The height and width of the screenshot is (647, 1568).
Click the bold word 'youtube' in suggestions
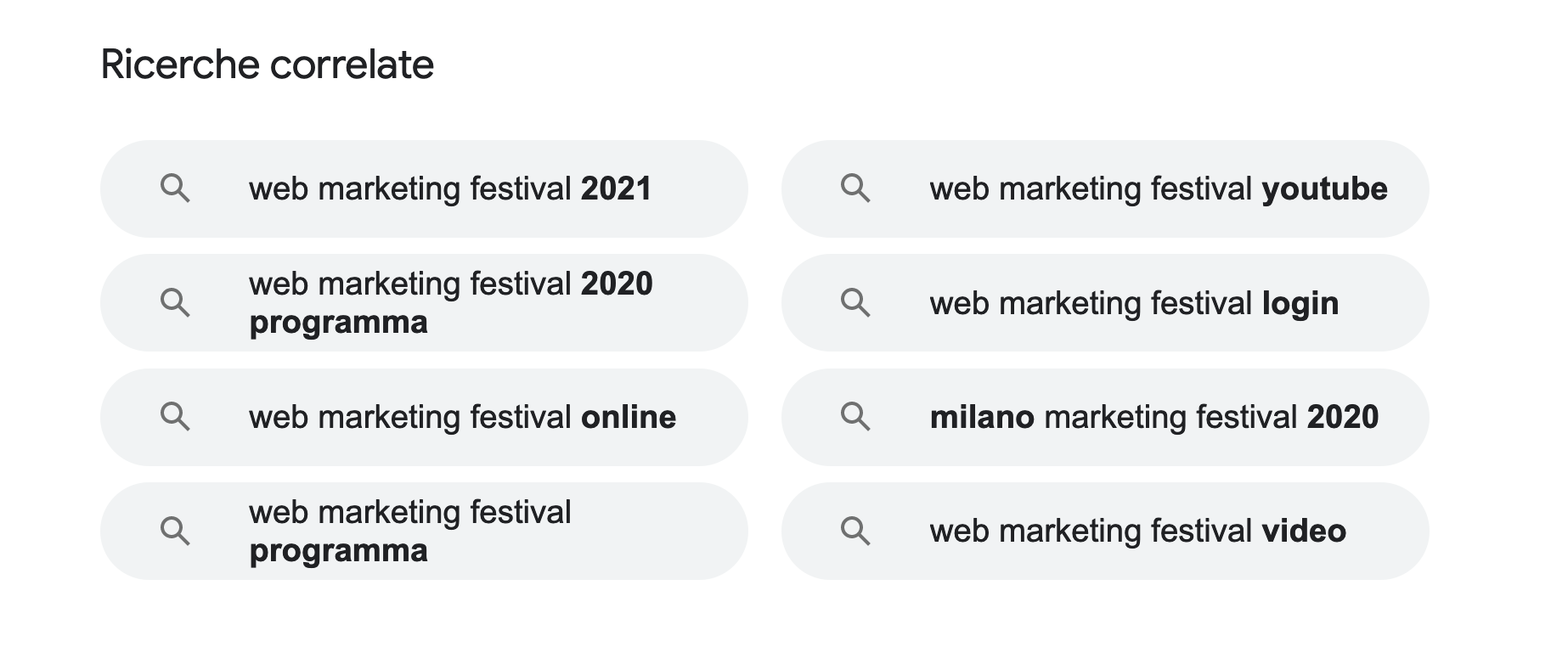pos(1324,188)
